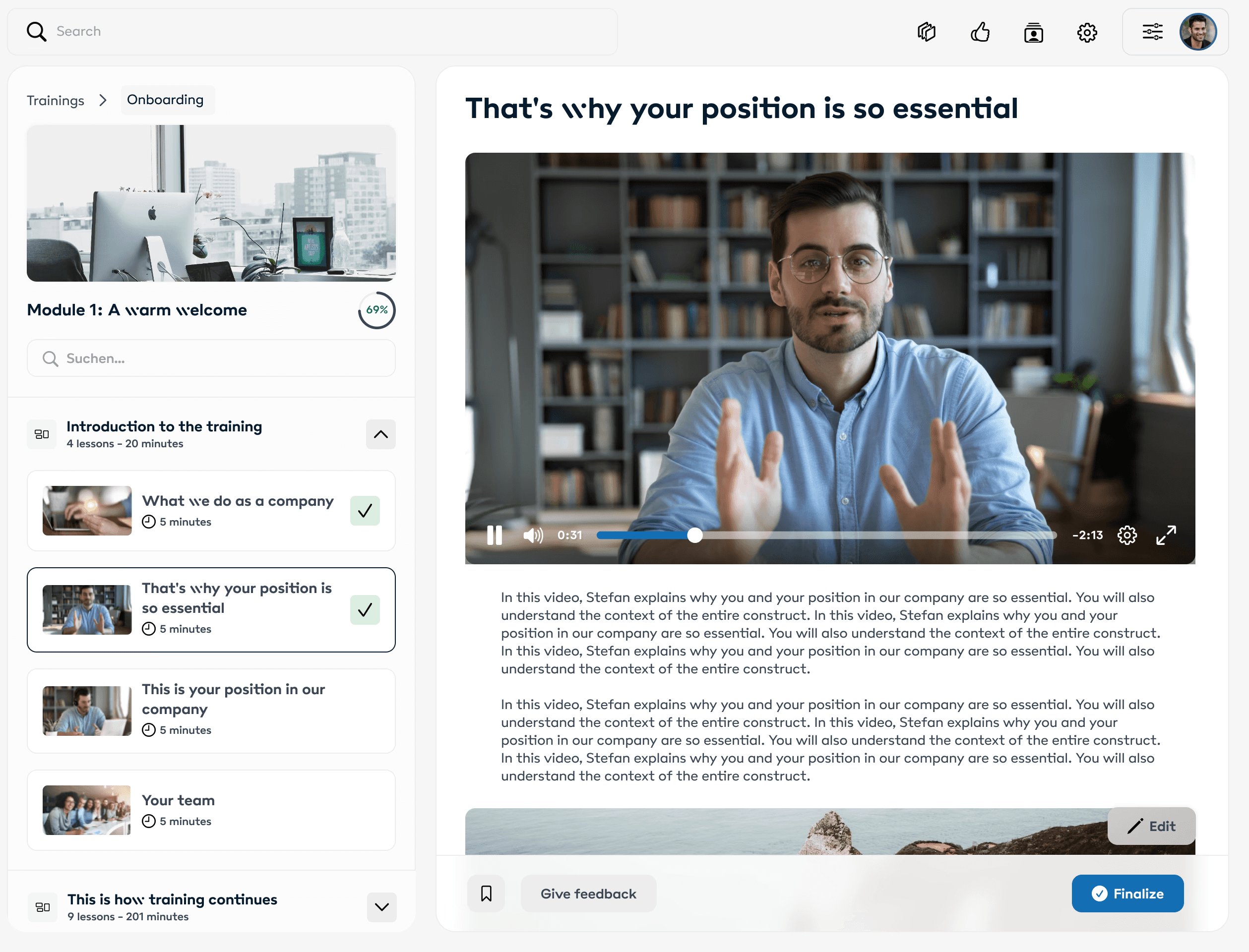Click the sliders filter icon beside avatar
Image resolution: width=1249 pixels, height=952 pixels.
(1152, 32)
